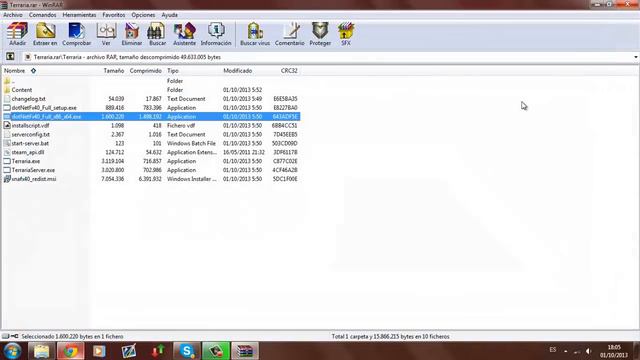The width and height of the screenshot is (640, 360).
Task: Show archive Información
Action: [216, 34]
